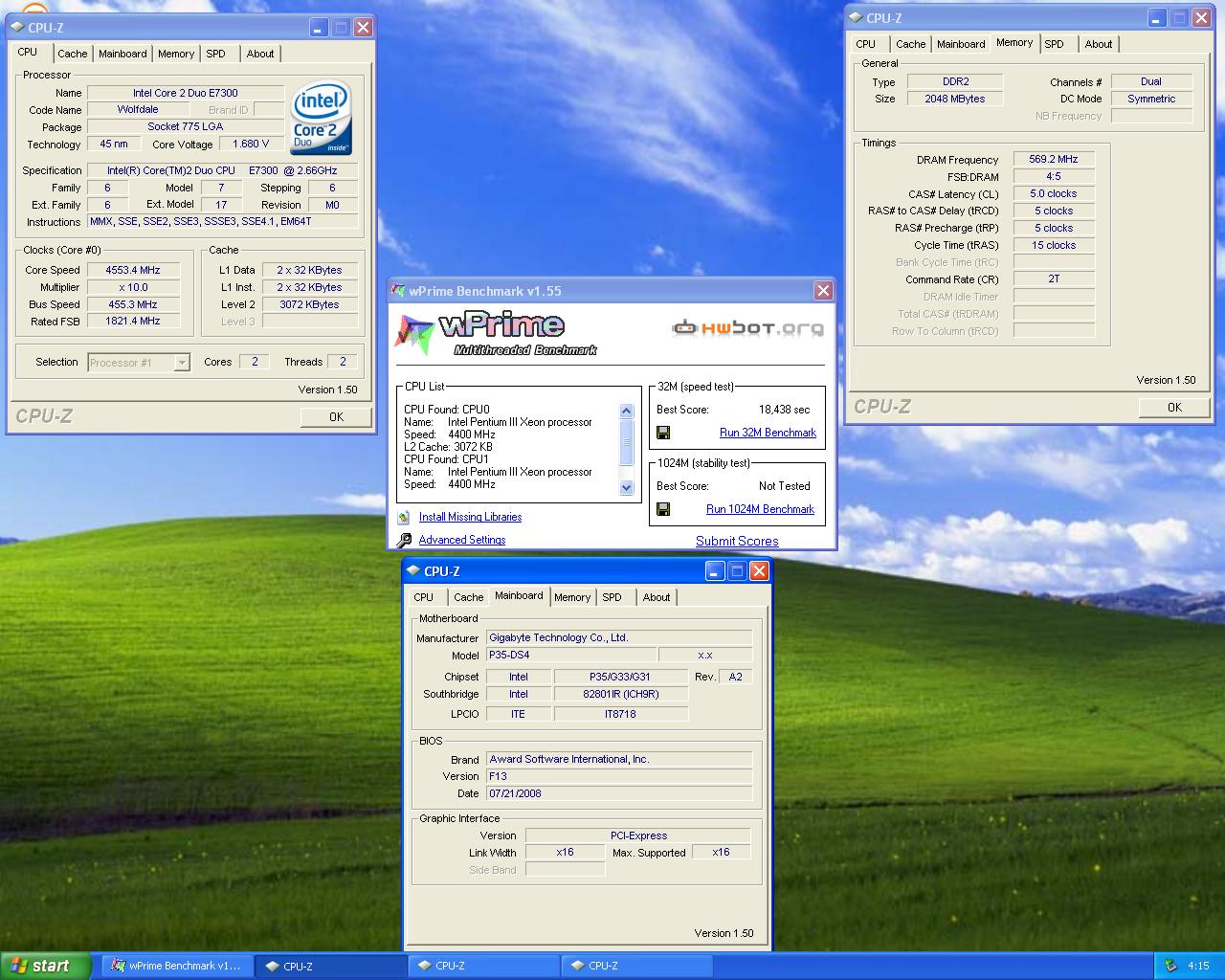Select Memory tab in Mainboard CPU-Z window

[x=572, y=597]
